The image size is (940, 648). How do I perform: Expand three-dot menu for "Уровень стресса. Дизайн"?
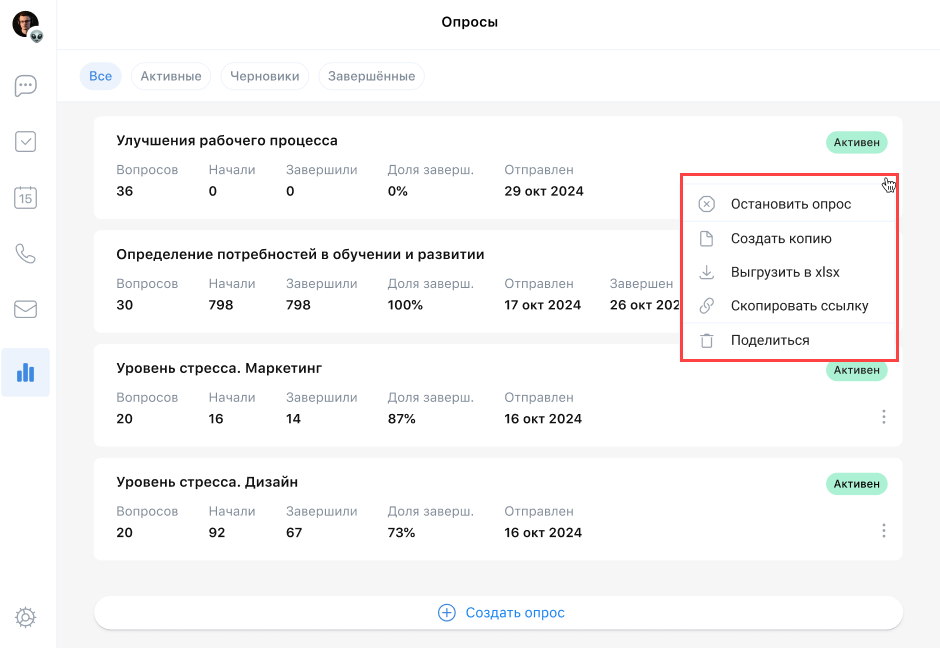(883, 531)
